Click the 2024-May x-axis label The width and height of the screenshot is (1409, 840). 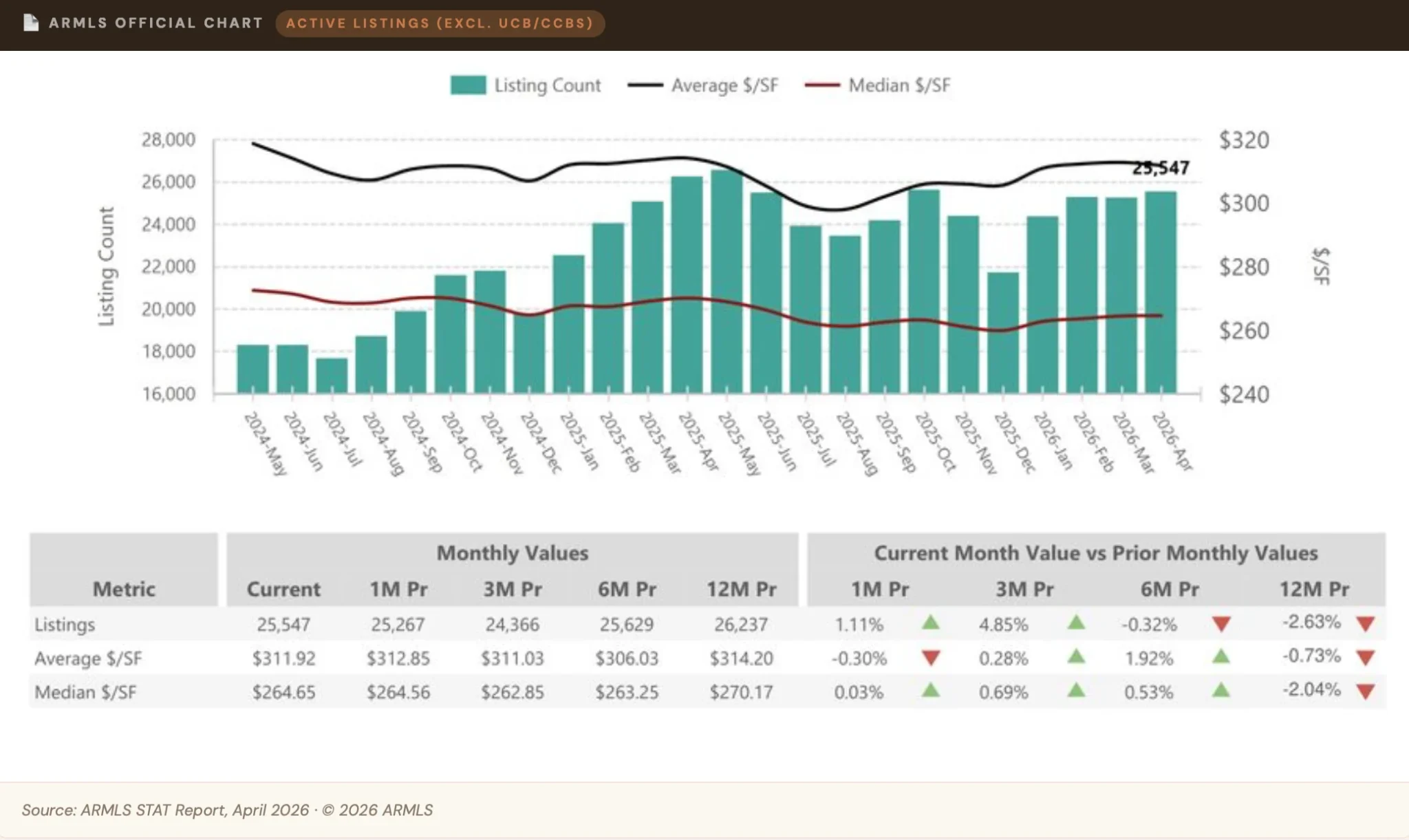point(266,443)
